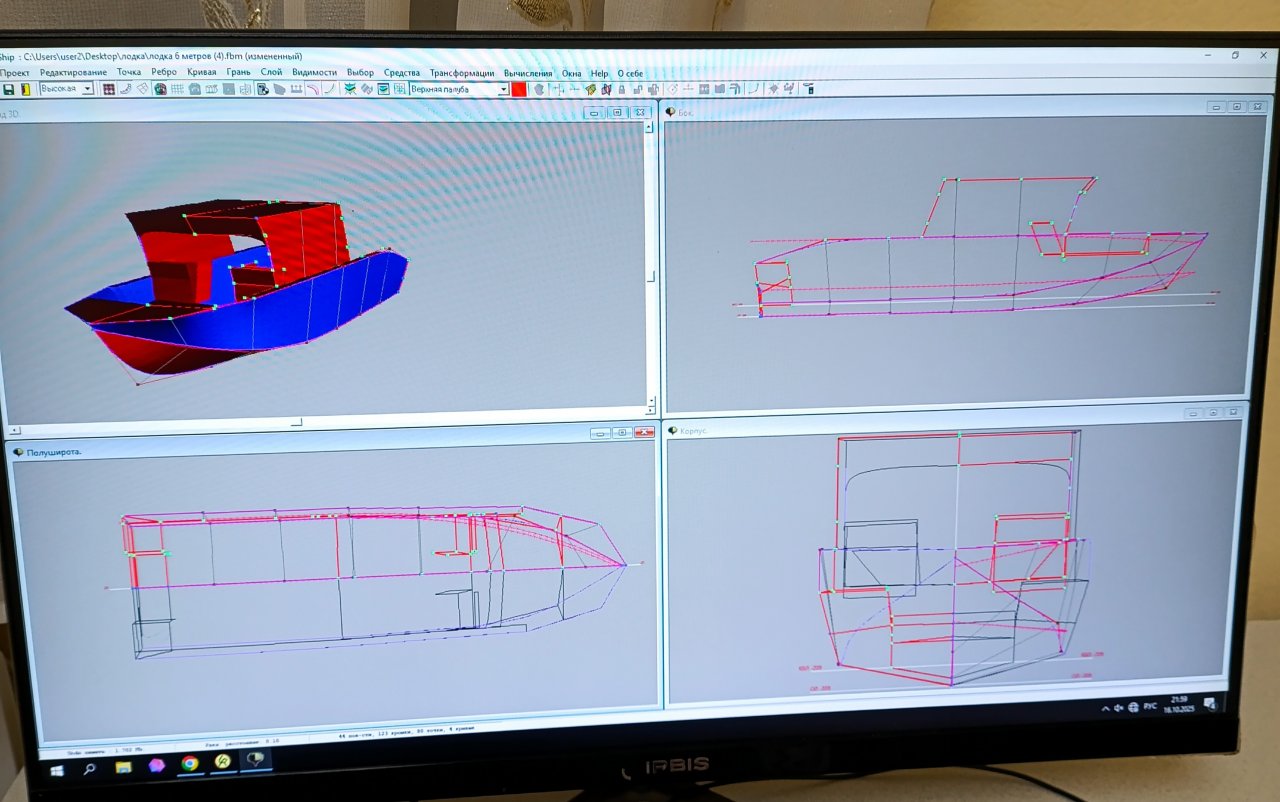Save the project with the floppy disk icon
Image resolution: width=1280 pixels, height=802 pixels.
coord(9,89)
